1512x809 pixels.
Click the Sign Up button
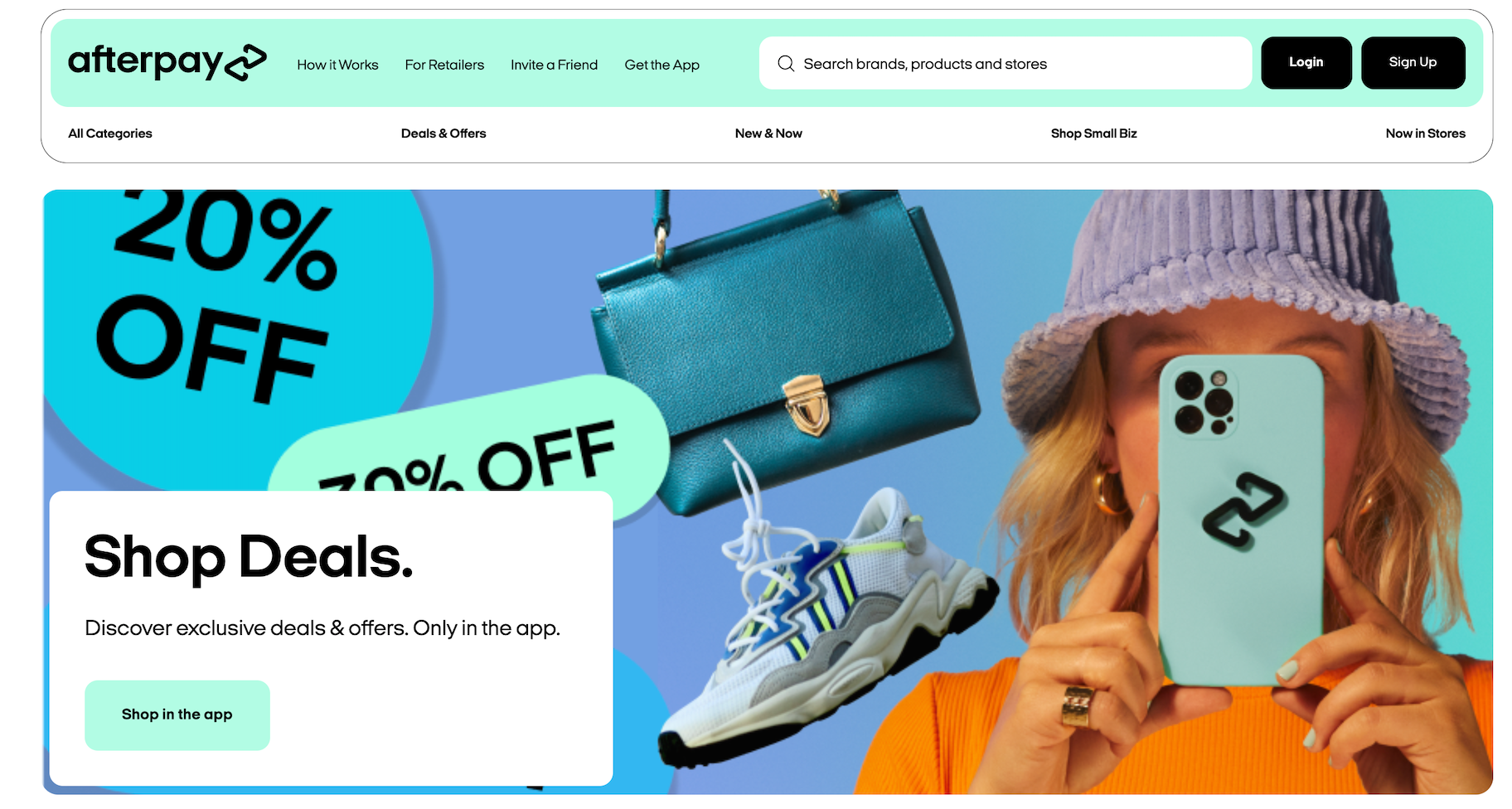click(1413, 62)
